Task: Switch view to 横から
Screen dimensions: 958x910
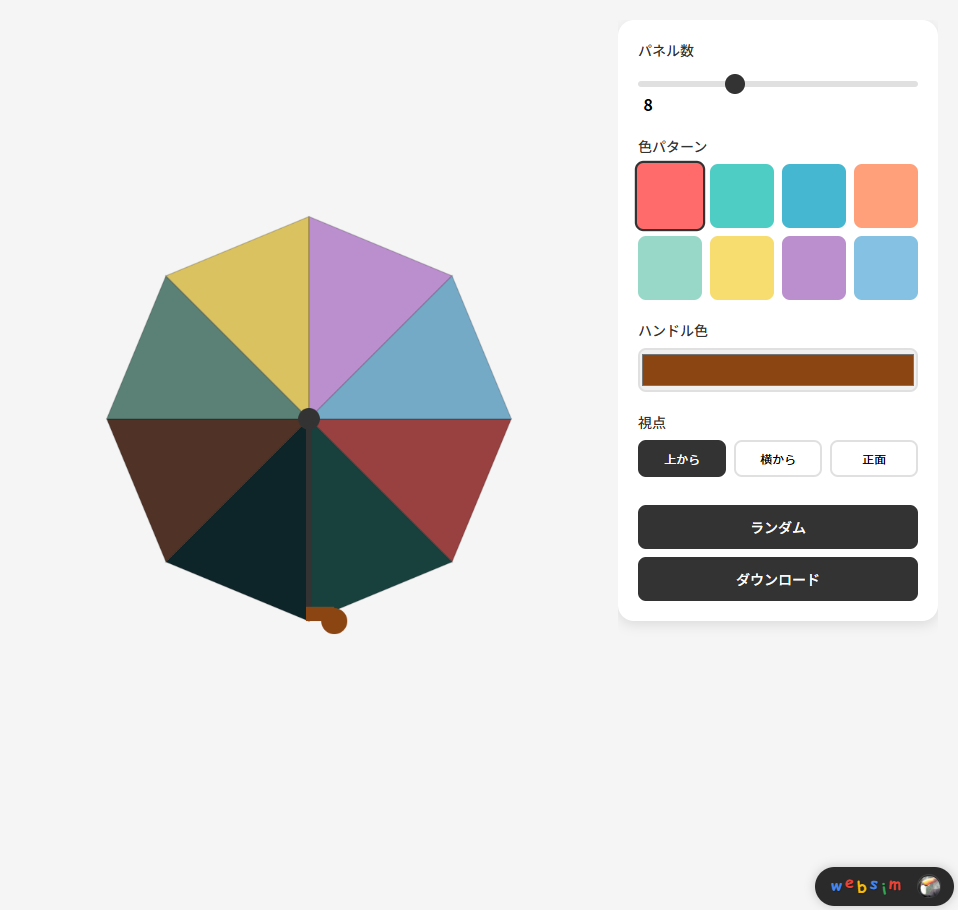Action: click(x=778, y=458)
